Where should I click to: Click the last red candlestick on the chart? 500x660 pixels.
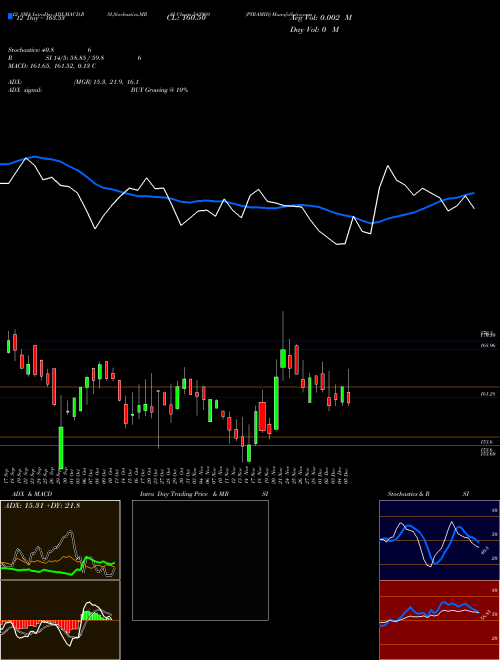[x=348, y=398]
